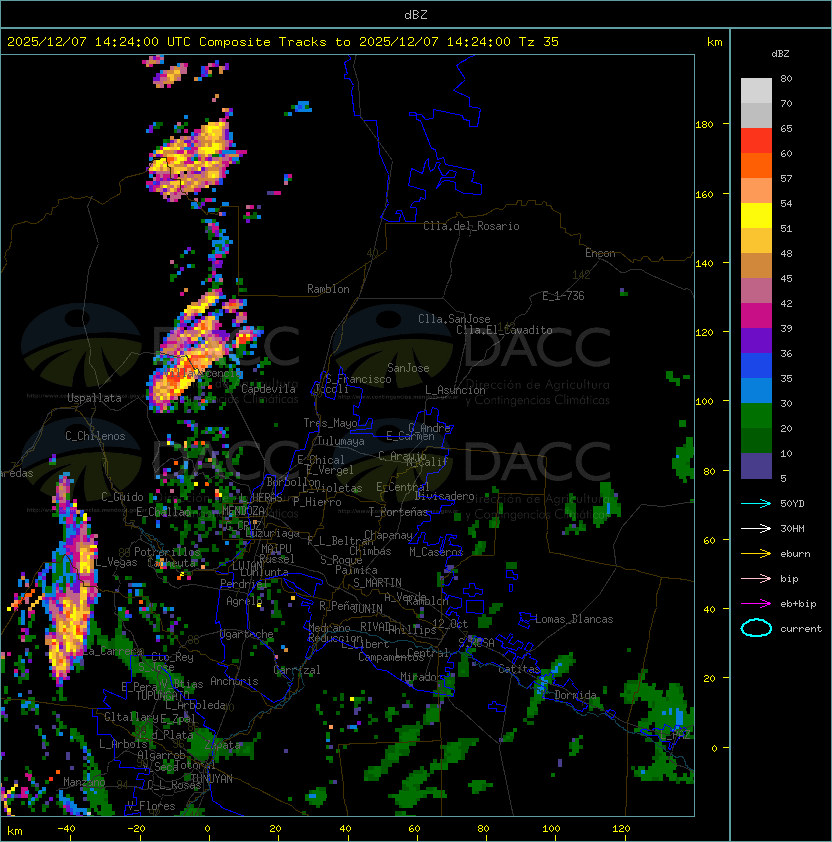Viewport: 832px width, 842px height.
Task: Pick the purple 36-39 dBZ swatch
Action: click(x=756, y=340)
